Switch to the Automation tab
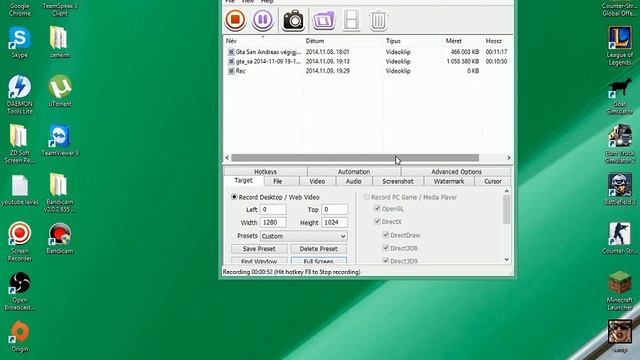The image size is (640, 360). point(354,171)
